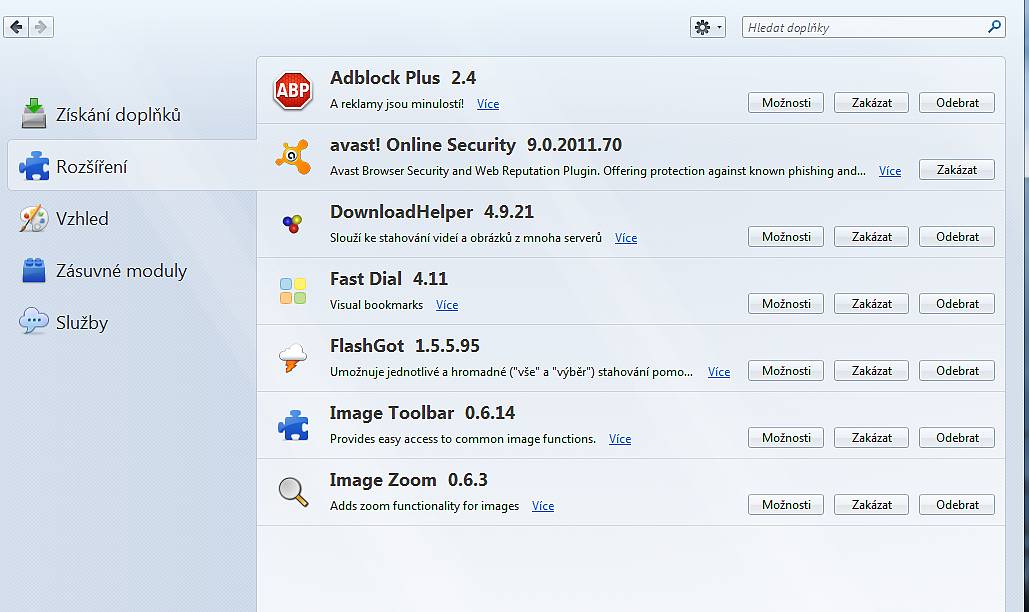This screenshot has width=1029, height=612.
Task: Go forward with the right arrow button
Action: tap(41, 27)
